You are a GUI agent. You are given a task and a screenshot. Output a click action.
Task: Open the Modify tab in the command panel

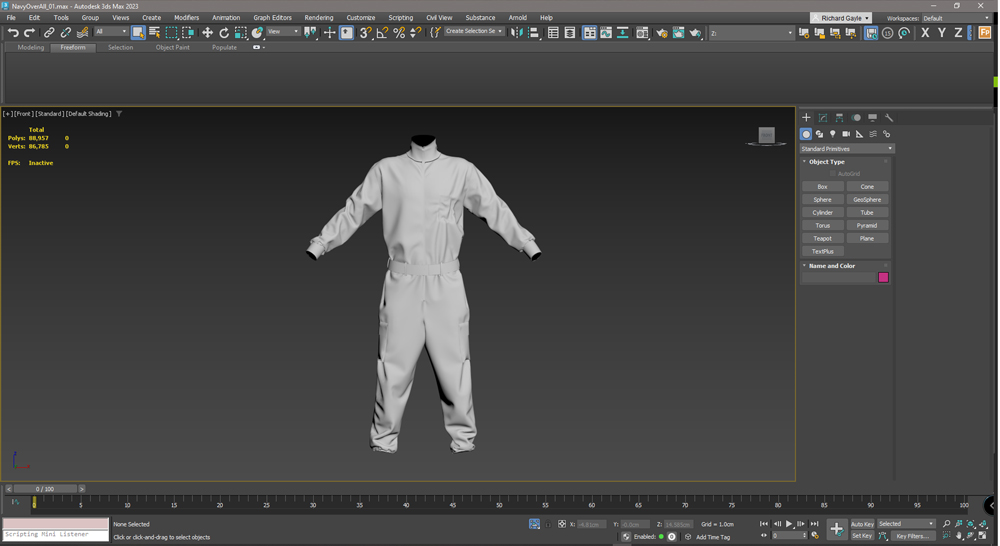tap(823, 118)
